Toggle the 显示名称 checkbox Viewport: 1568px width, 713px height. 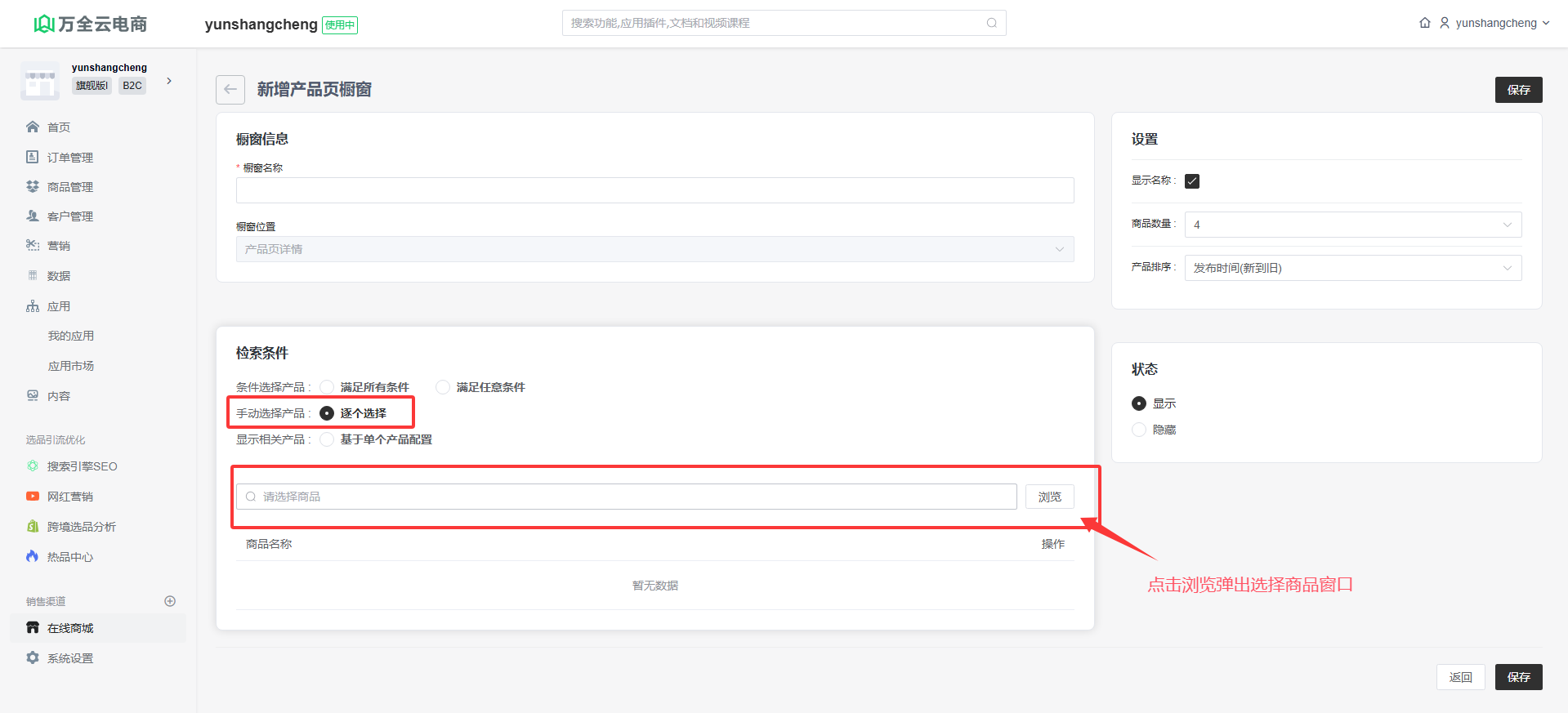[1192, 181]
